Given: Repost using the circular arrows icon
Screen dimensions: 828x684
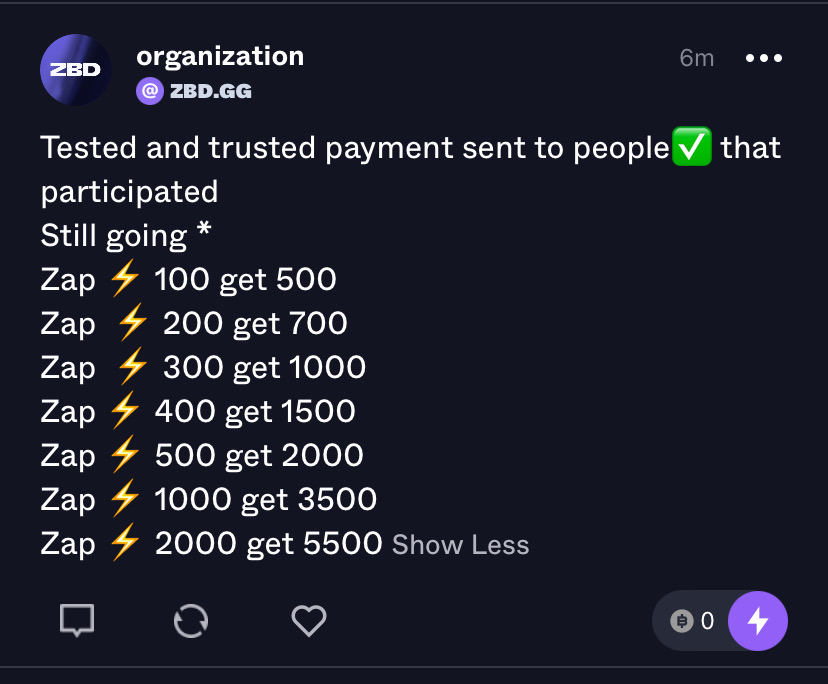Looking at the screenshot, I should 191,621.
